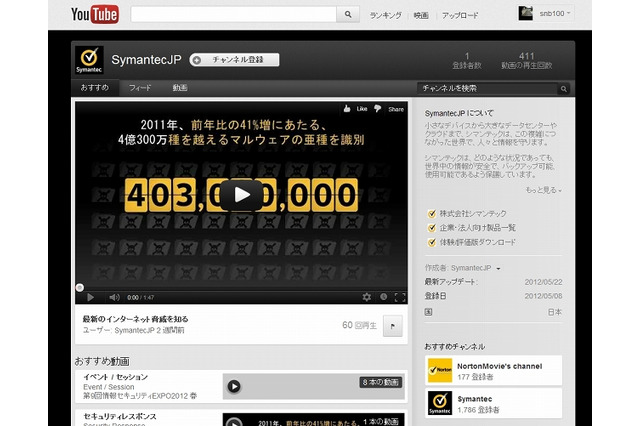This screenshot has height=426, width=640.
Task: Open the 映画 link
Action: [x=421, y=16]
